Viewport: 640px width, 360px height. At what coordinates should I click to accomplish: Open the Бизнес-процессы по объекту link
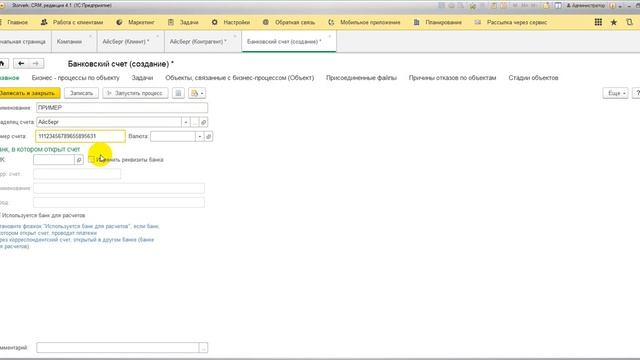point(76,78)
